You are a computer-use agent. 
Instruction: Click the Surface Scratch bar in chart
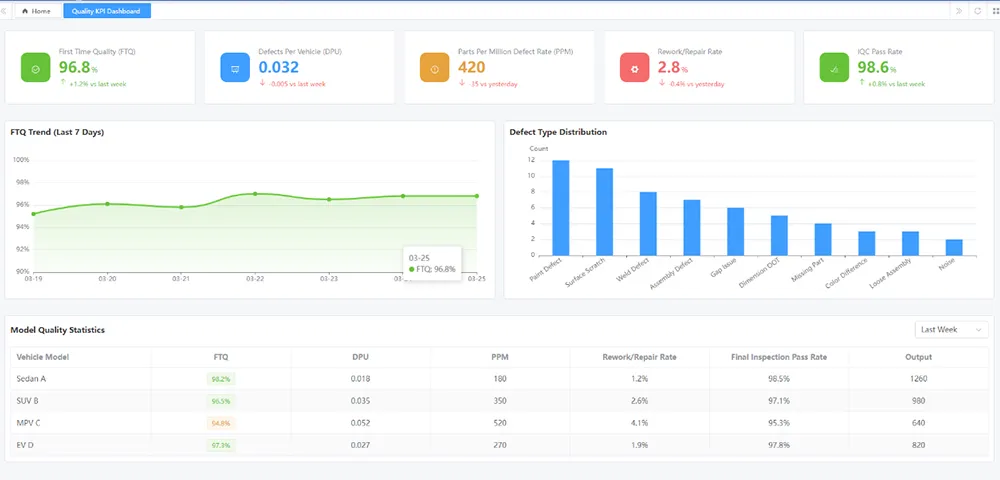[605, 212]
